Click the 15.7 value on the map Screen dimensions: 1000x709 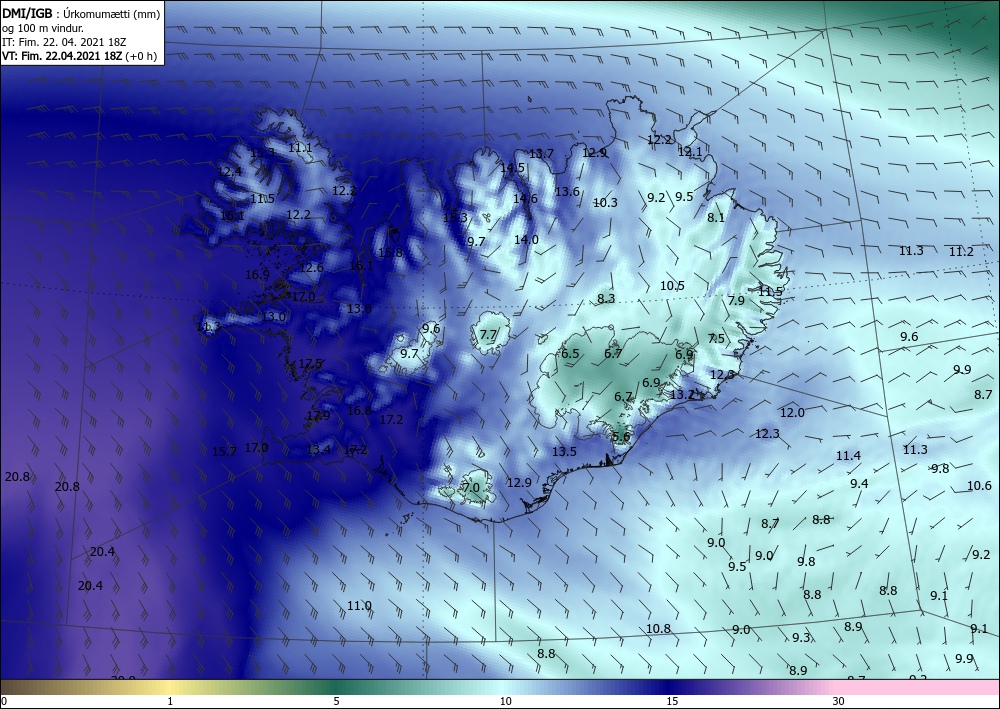click(224, 451)
